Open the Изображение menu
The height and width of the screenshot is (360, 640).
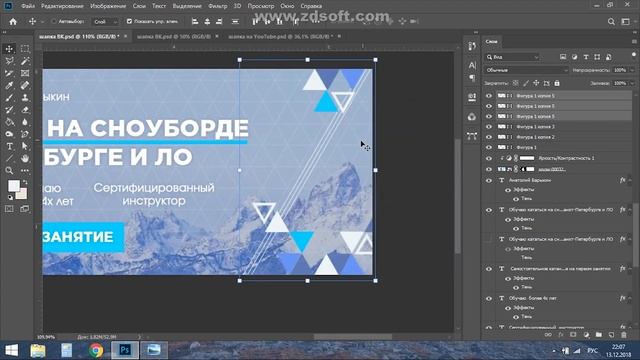point(108,6)
